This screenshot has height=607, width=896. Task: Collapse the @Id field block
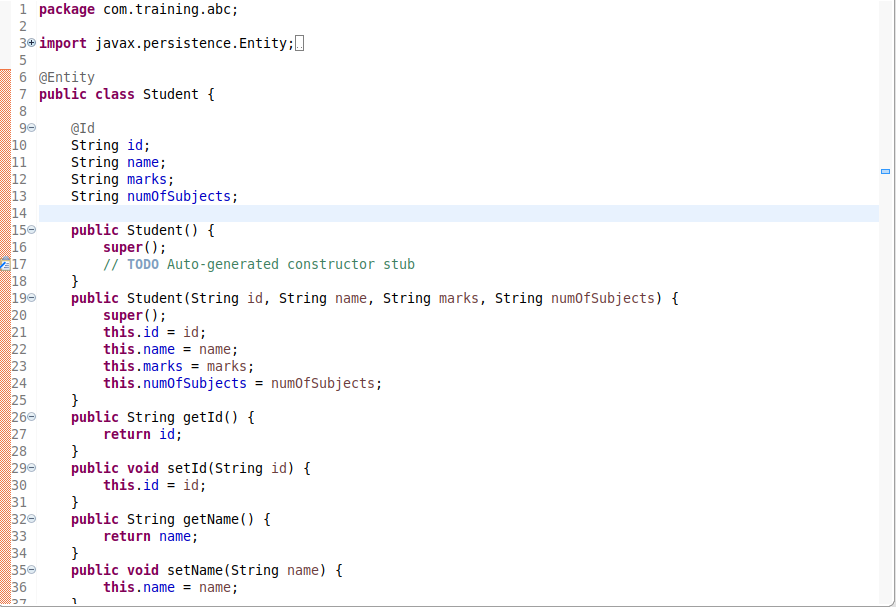tap(30, 127)
